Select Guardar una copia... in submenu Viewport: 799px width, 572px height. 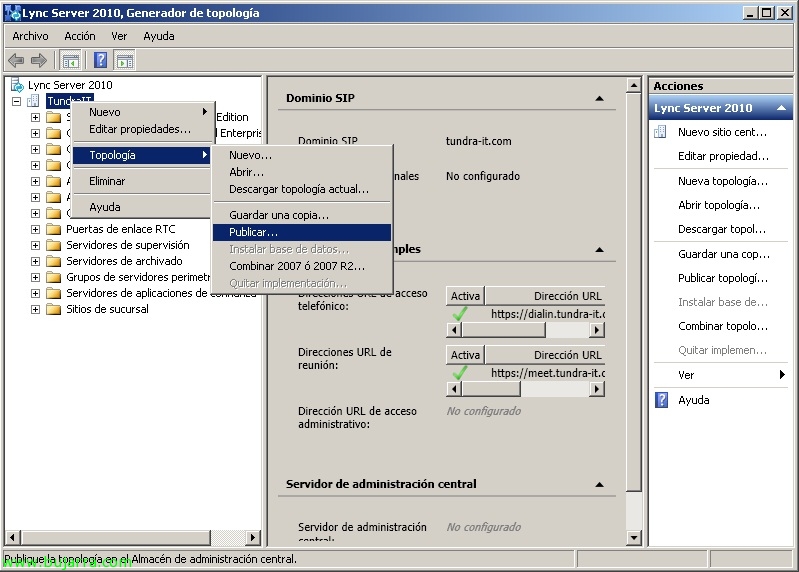[x=302, y=215]
